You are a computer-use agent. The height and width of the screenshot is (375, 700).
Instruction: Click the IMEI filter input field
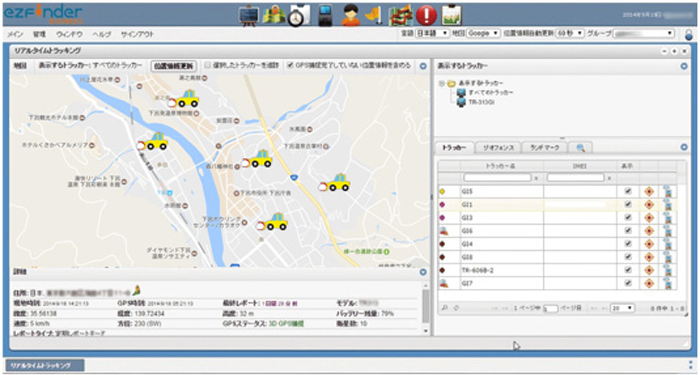pyautogui.click(x=576, y=178)
